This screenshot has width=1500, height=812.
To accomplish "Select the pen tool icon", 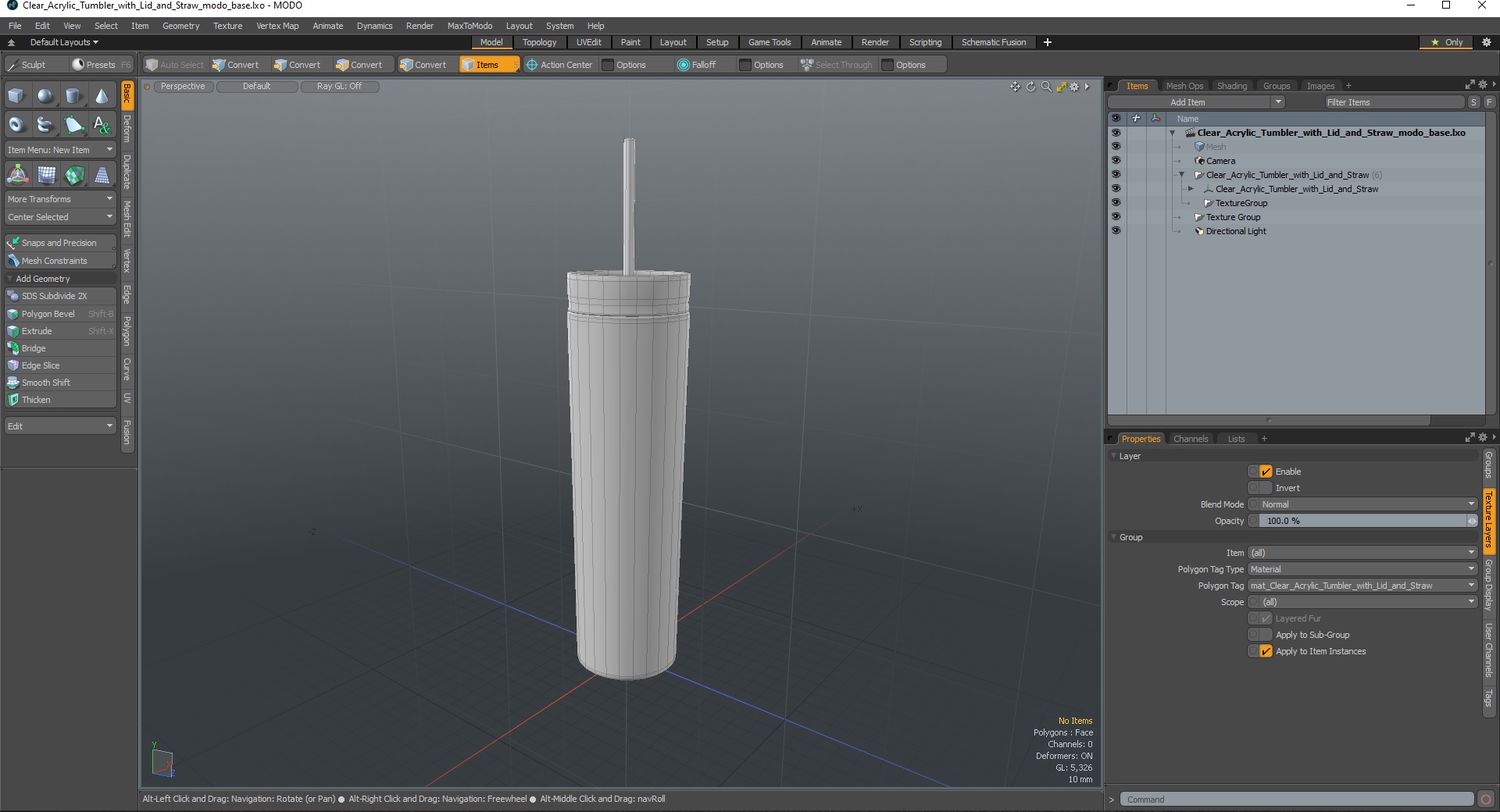I will pyautogui.click(x=73, y=124).
